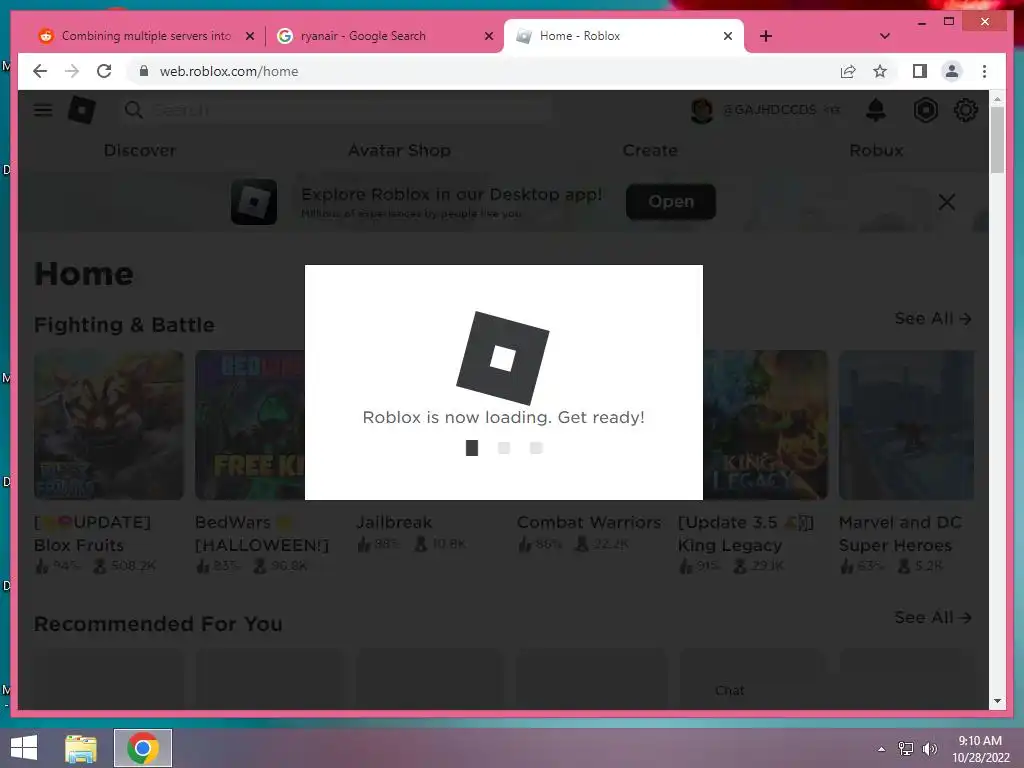Screen dimensions: 1024x768
Task: Click the Roblox desktop app icon in banner
Action: coord(254,202)
